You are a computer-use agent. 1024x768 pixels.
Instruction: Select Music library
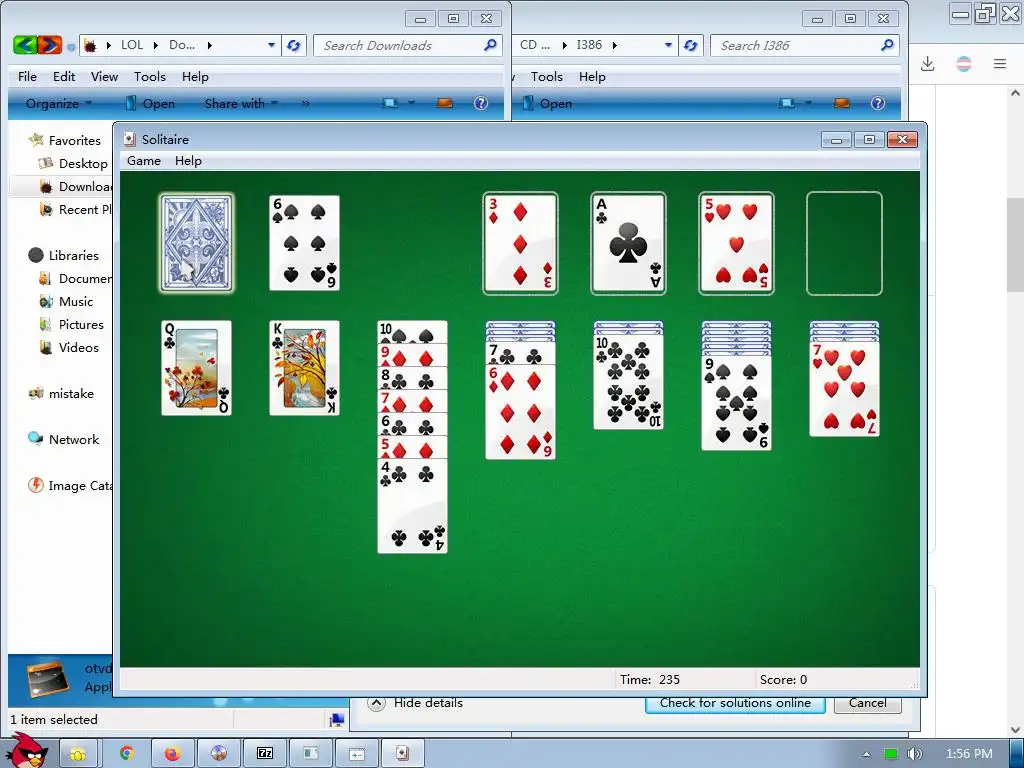(x=76, y=302)
